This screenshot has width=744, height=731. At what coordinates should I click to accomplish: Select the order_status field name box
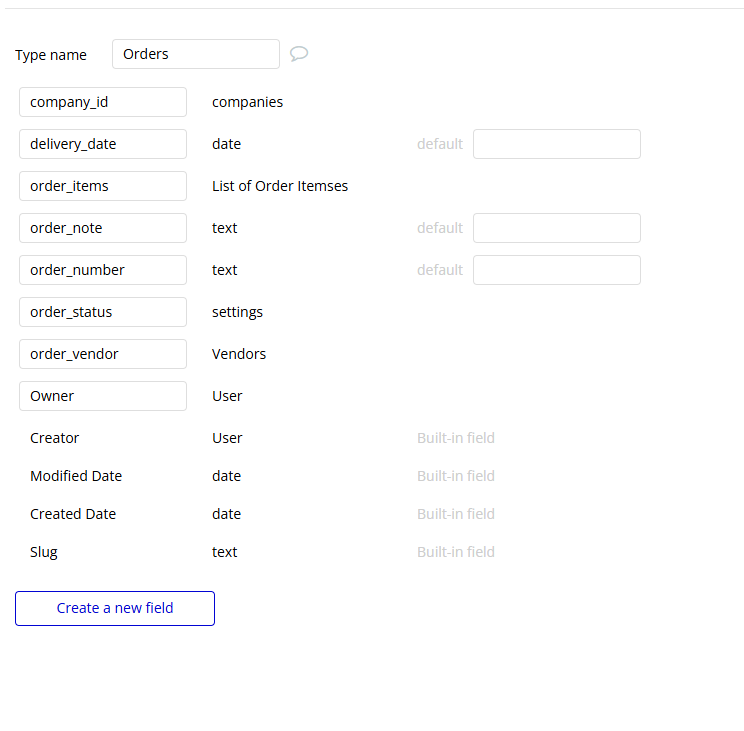[102, 312]
